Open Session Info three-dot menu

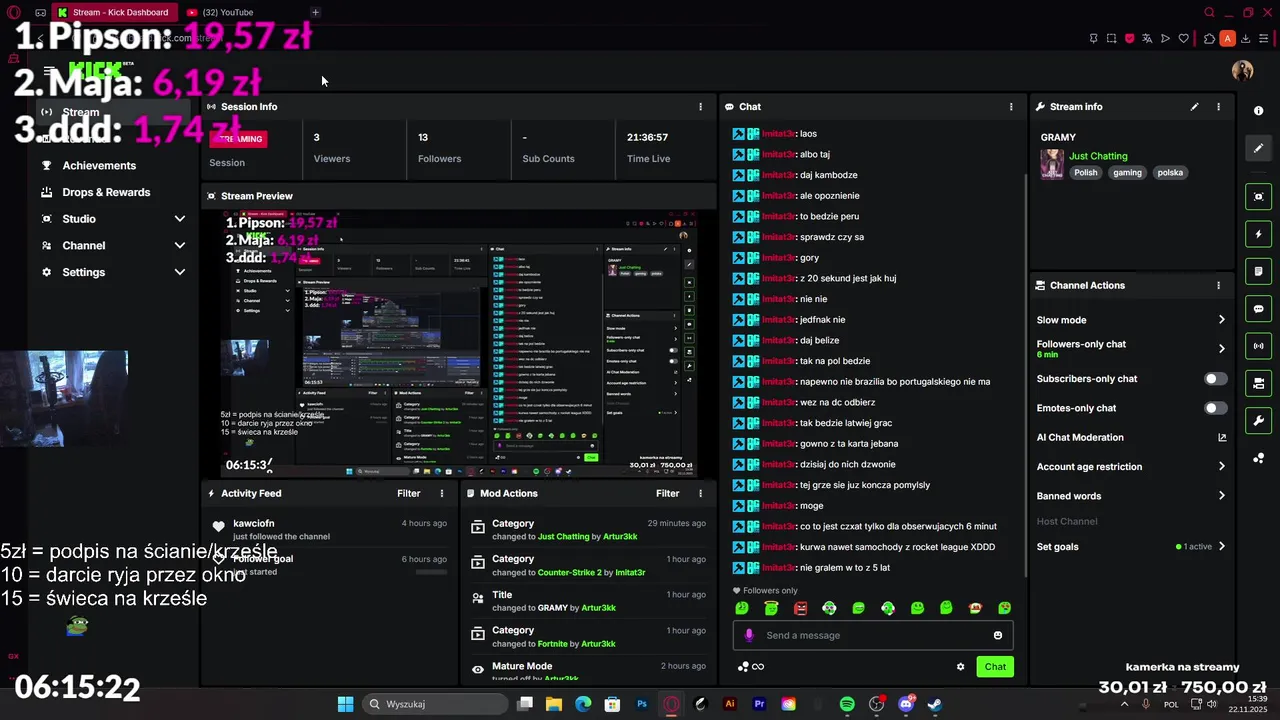(700, 106)
